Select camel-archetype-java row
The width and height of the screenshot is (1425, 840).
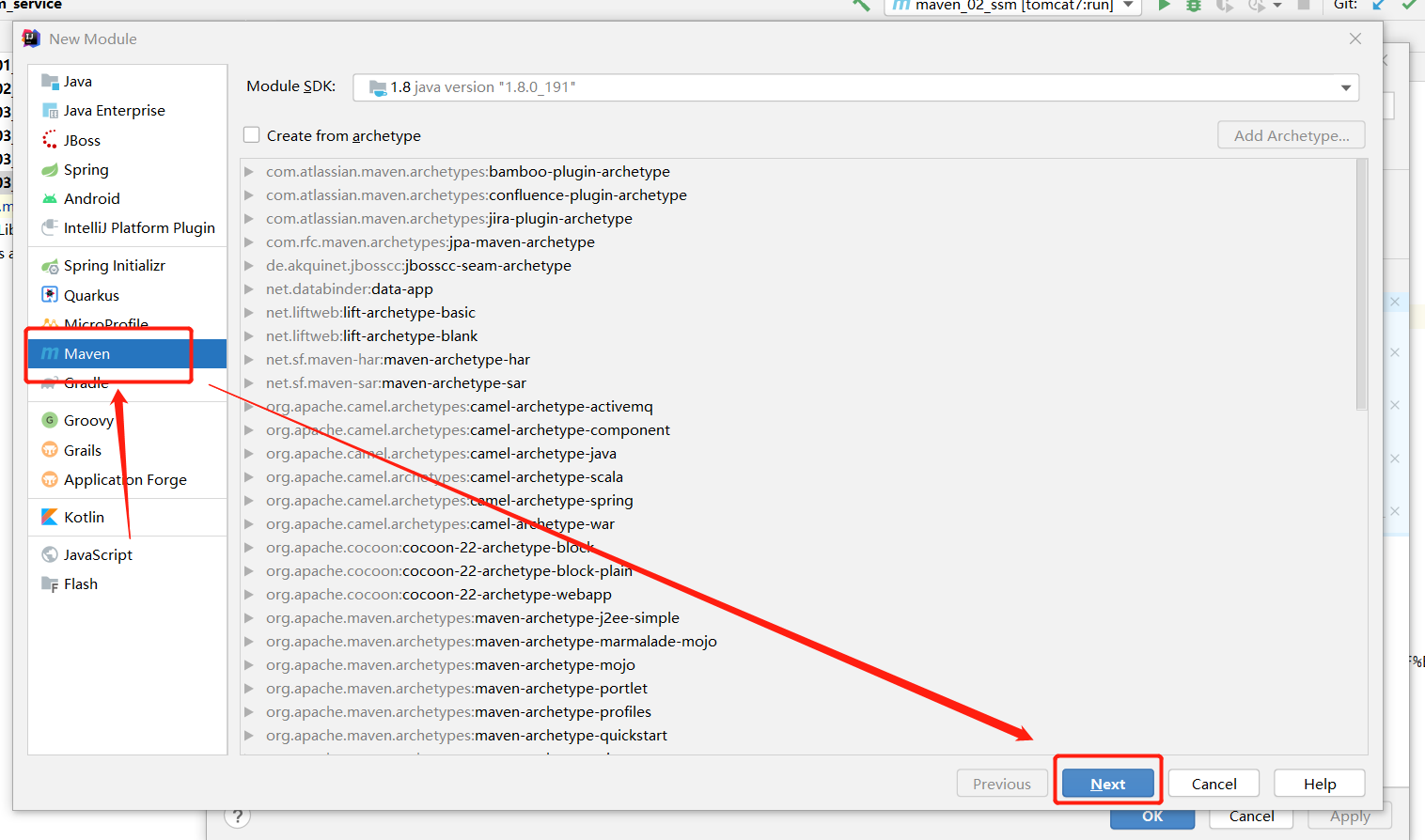tap(798, 454)
